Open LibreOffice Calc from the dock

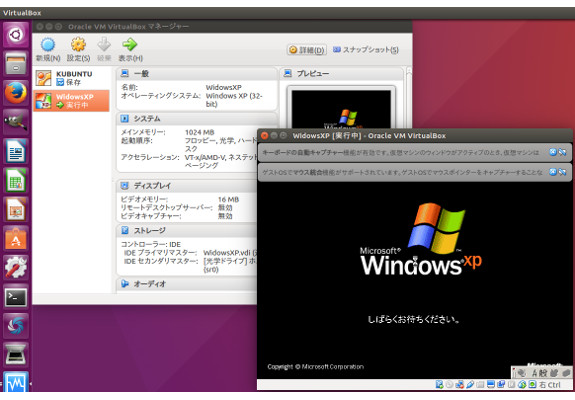tap(16, 180)
